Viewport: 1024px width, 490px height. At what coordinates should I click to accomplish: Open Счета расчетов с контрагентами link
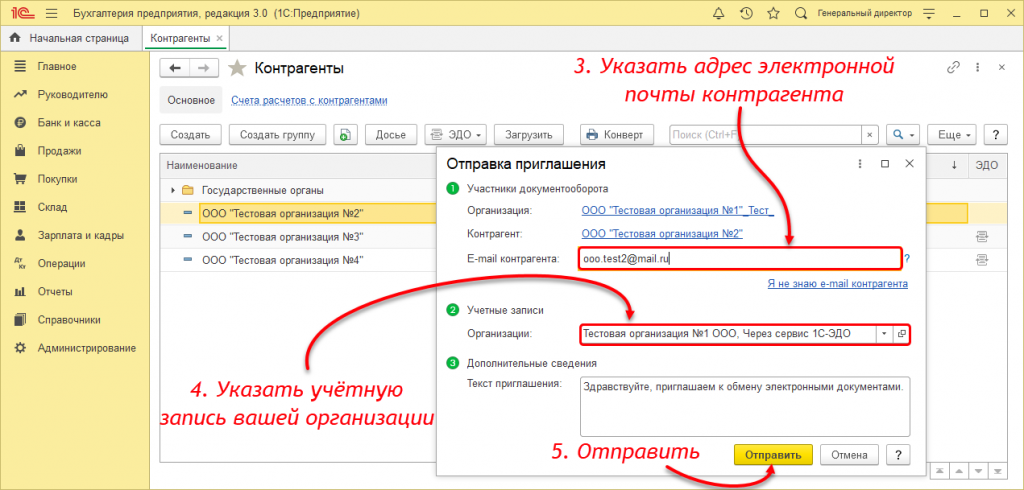tap(310, 100)
